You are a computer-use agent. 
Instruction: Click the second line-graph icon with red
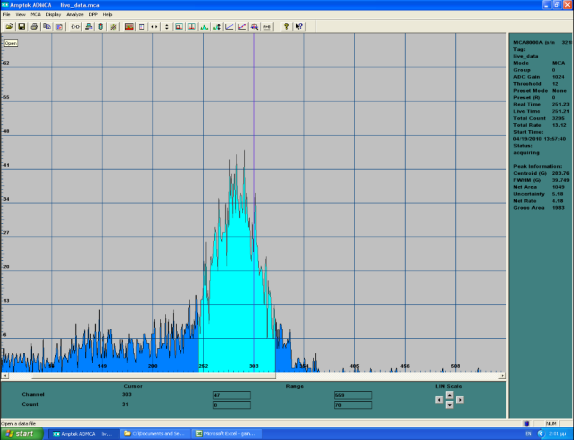pyautogui.click(x=242, y=27)
